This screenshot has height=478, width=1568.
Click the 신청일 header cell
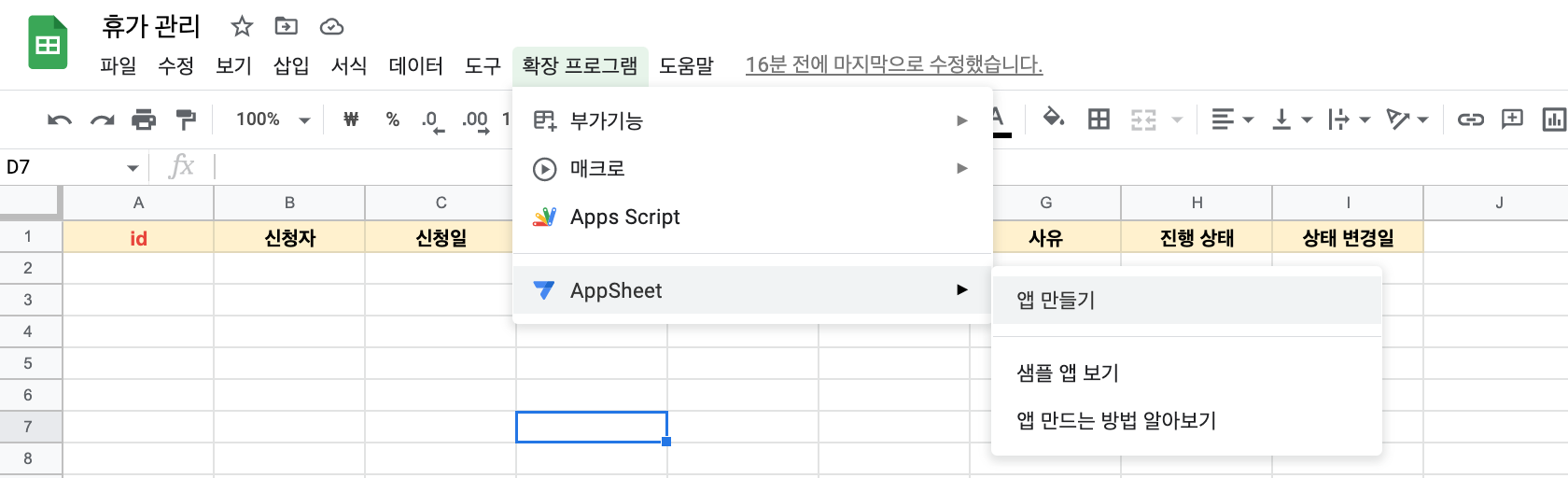click(x=441, y=238)
